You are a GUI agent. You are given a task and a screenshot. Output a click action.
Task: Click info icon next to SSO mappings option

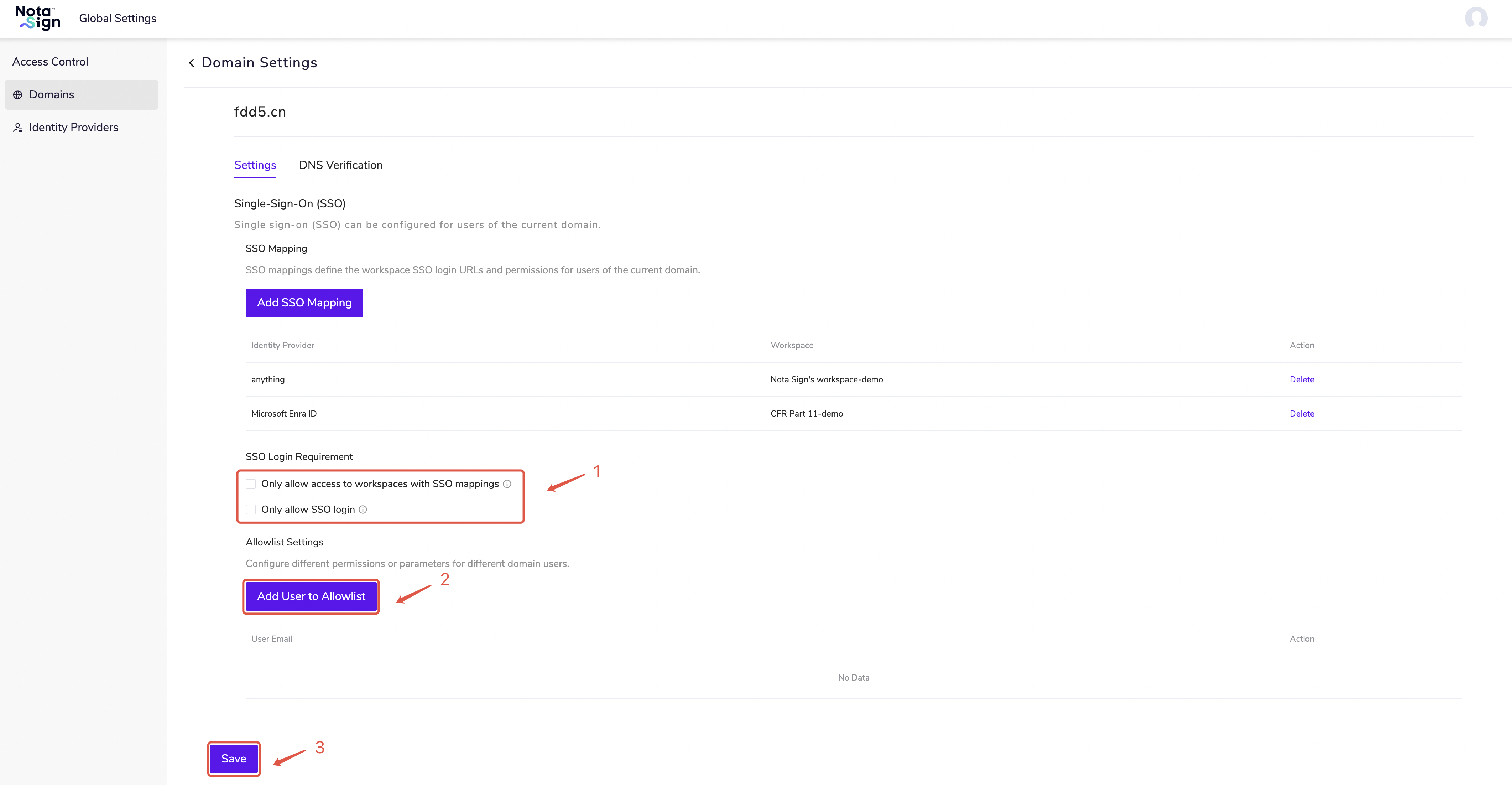coord(507,484)
